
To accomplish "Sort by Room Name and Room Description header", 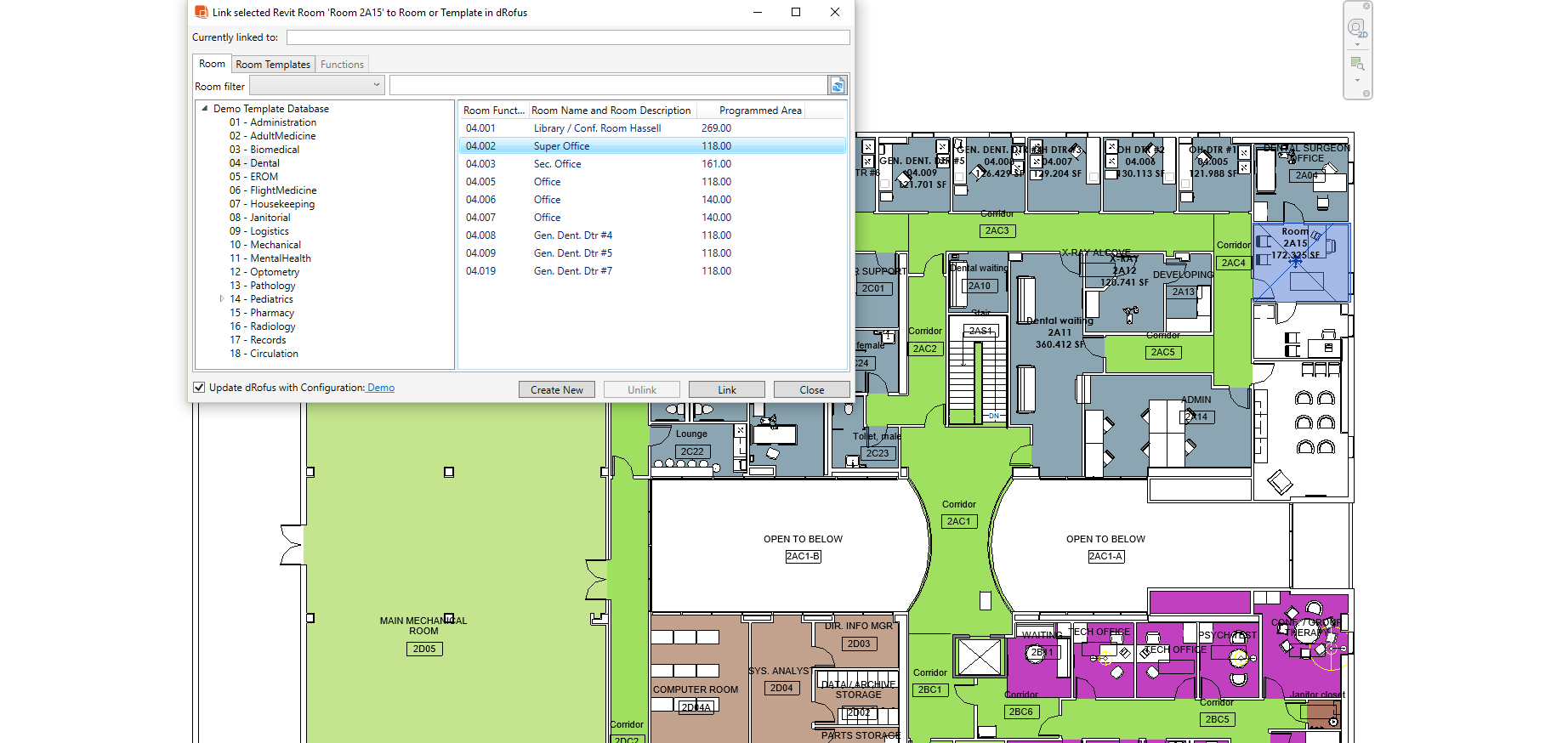I will point(611,111).
